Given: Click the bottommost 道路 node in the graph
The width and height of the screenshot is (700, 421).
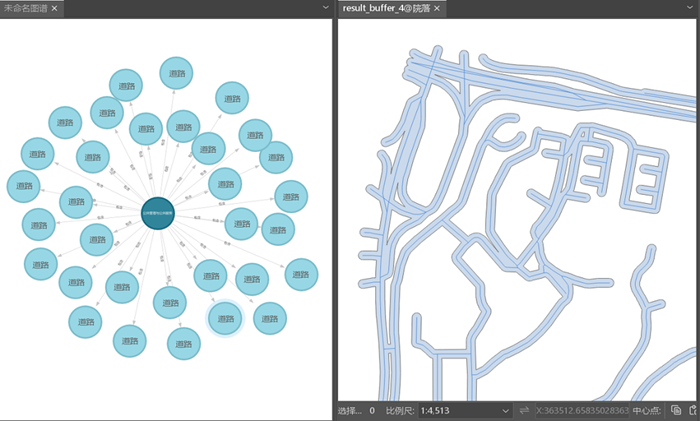Looking at the screenshot, I should click(183, 345).
